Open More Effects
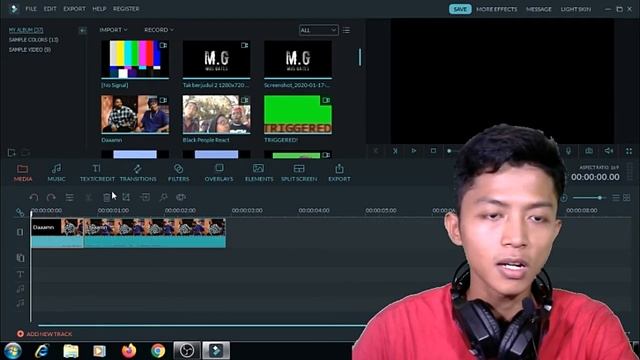Screen dimensions: 640x360 click(x=496, y=9)
